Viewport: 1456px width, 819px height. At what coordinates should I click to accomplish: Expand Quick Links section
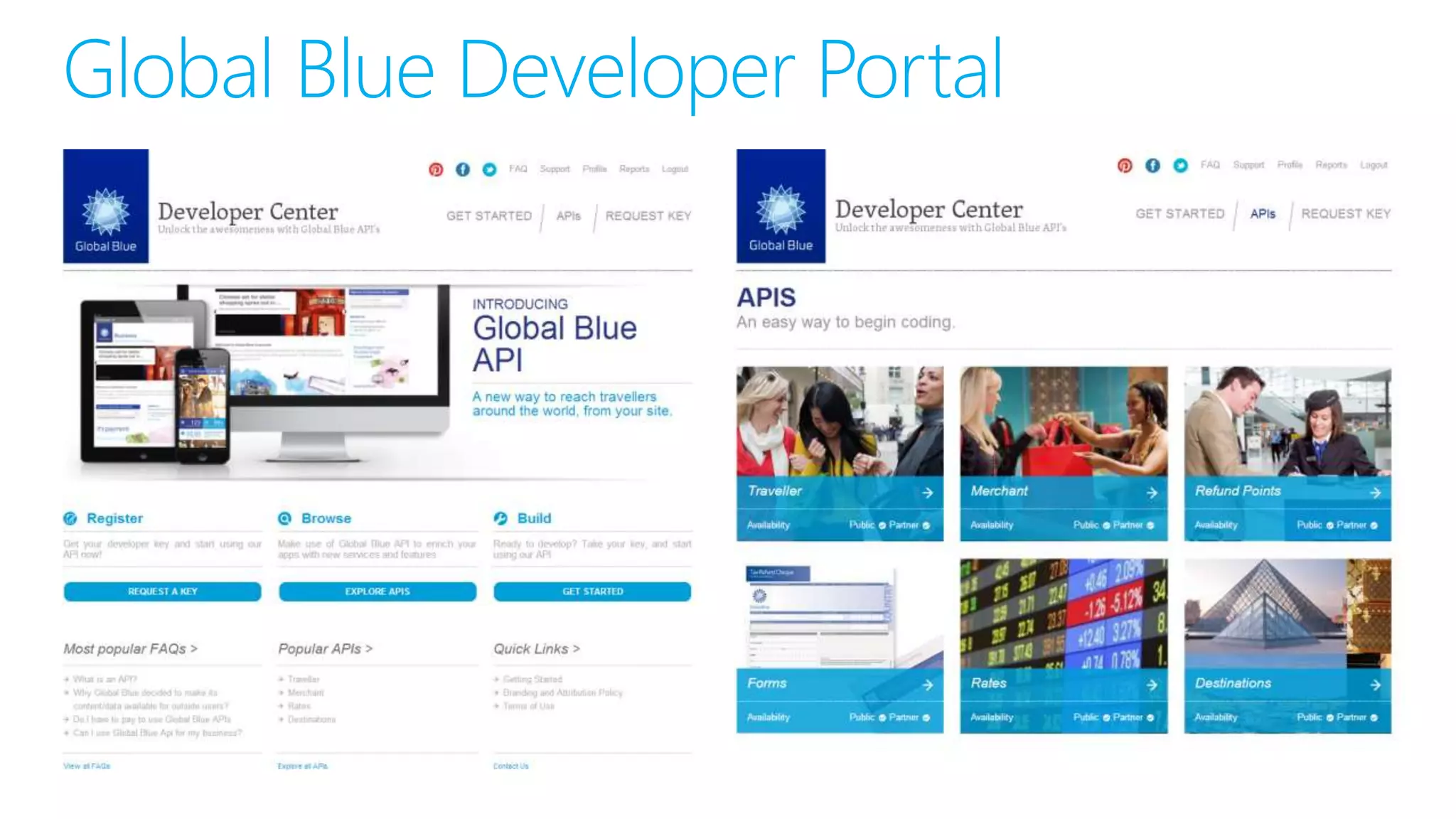click(537, 649)
